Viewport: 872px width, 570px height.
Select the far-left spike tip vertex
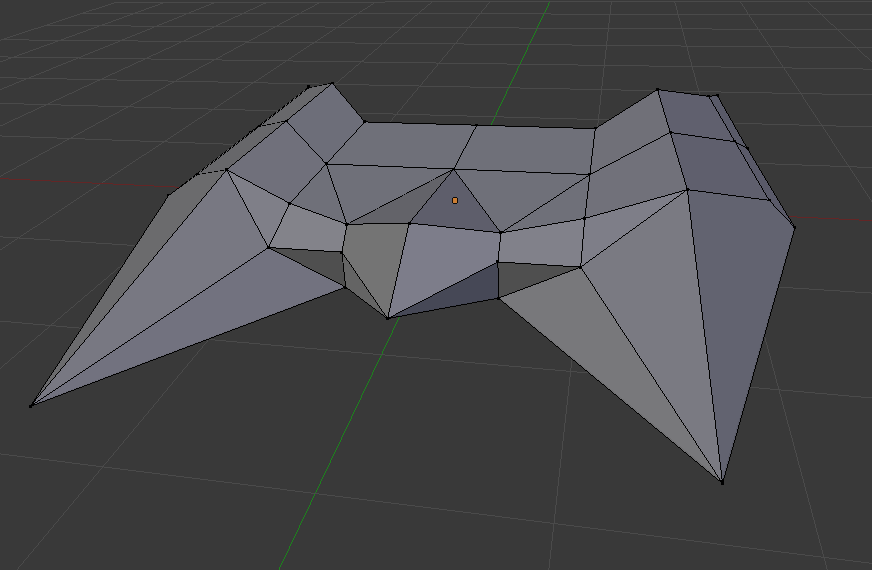[32, 405]
